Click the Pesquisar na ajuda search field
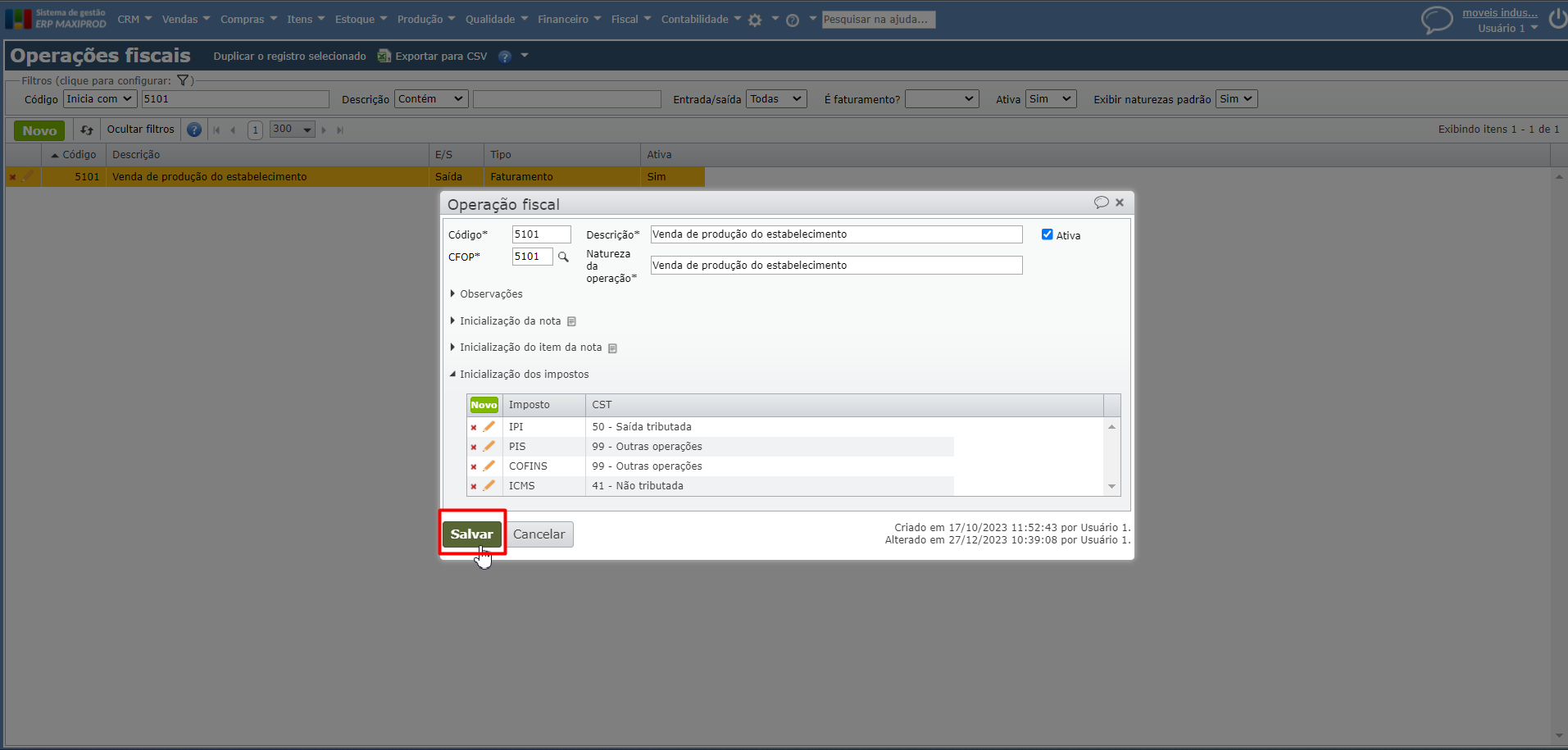 (x=879, y=20)
